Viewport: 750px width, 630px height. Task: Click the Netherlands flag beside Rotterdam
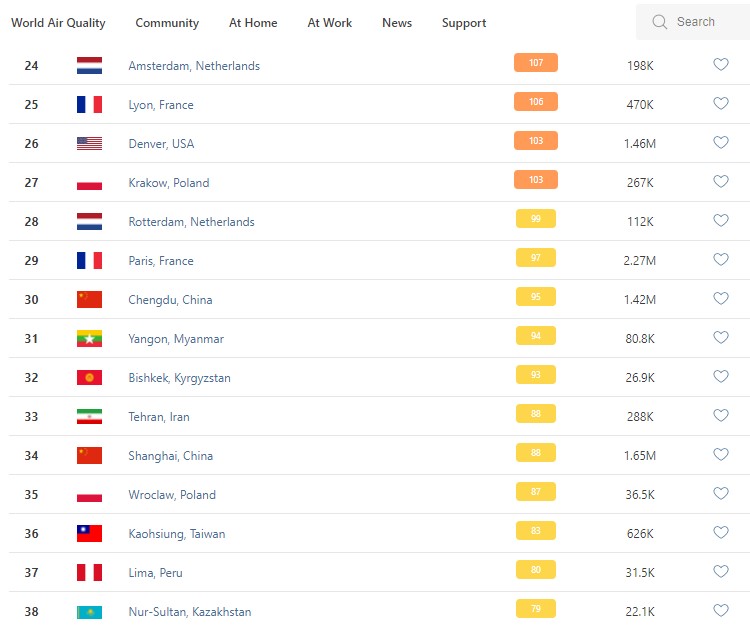89,221
